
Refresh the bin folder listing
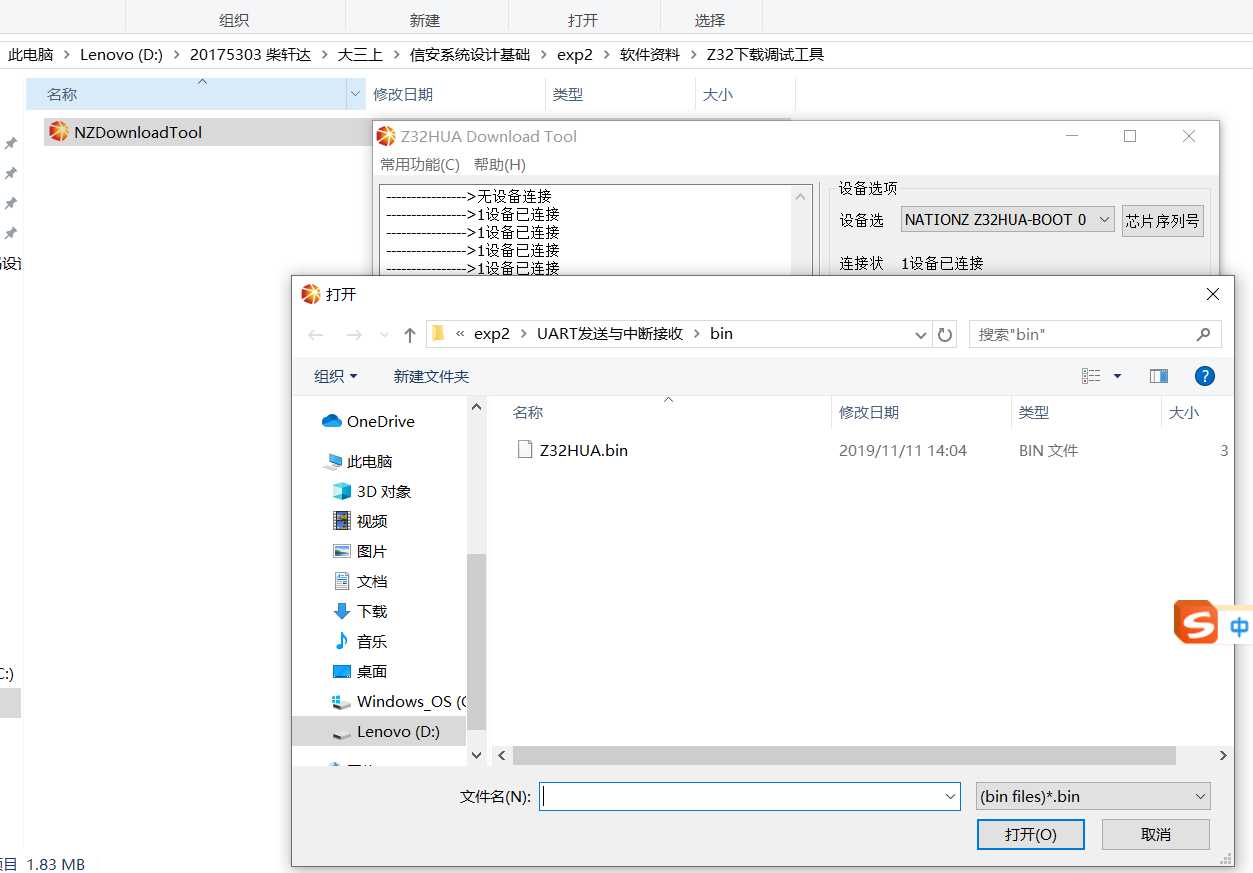[x=945, y=335]
